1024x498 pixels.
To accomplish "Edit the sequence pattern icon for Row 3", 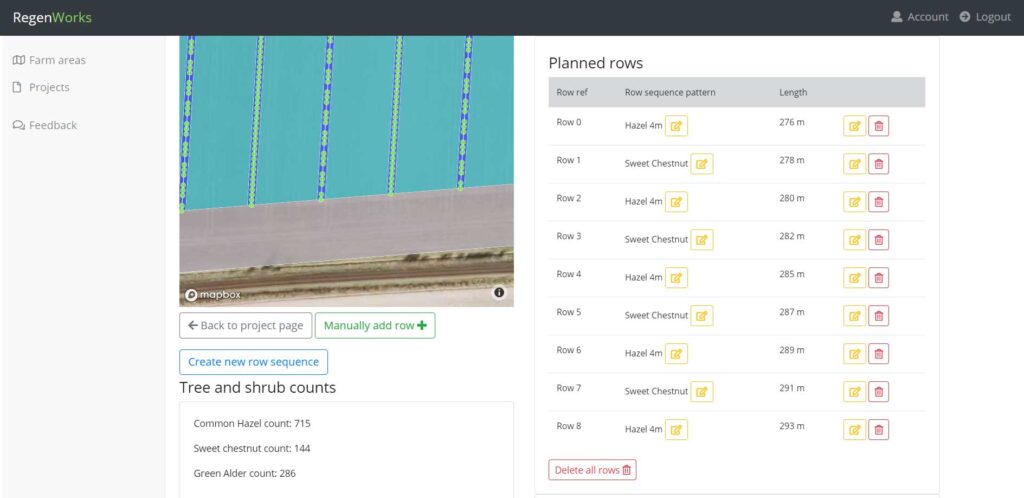I will point(702,240).
